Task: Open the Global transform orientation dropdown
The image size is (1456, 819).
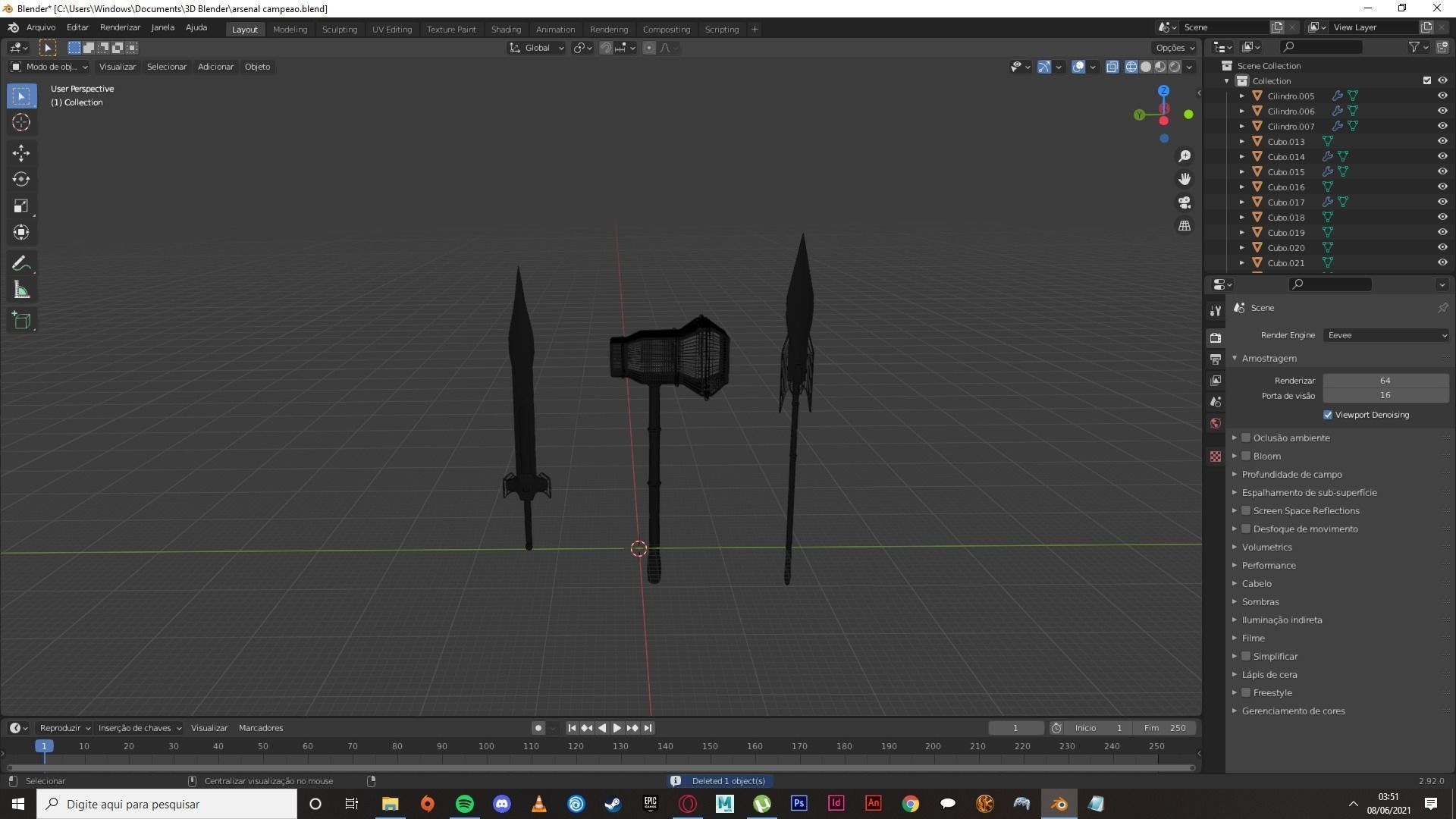Action: (536, 48)
